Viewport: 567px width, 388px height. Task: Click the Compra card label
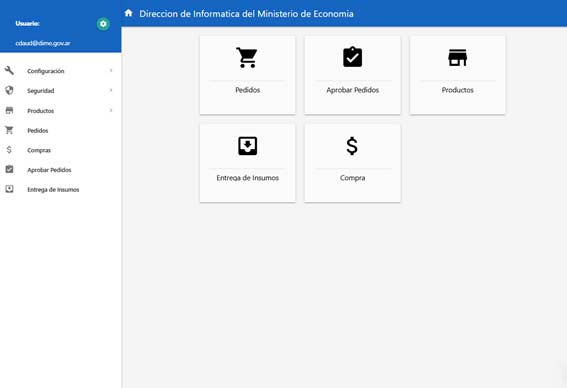click(353, 178)
